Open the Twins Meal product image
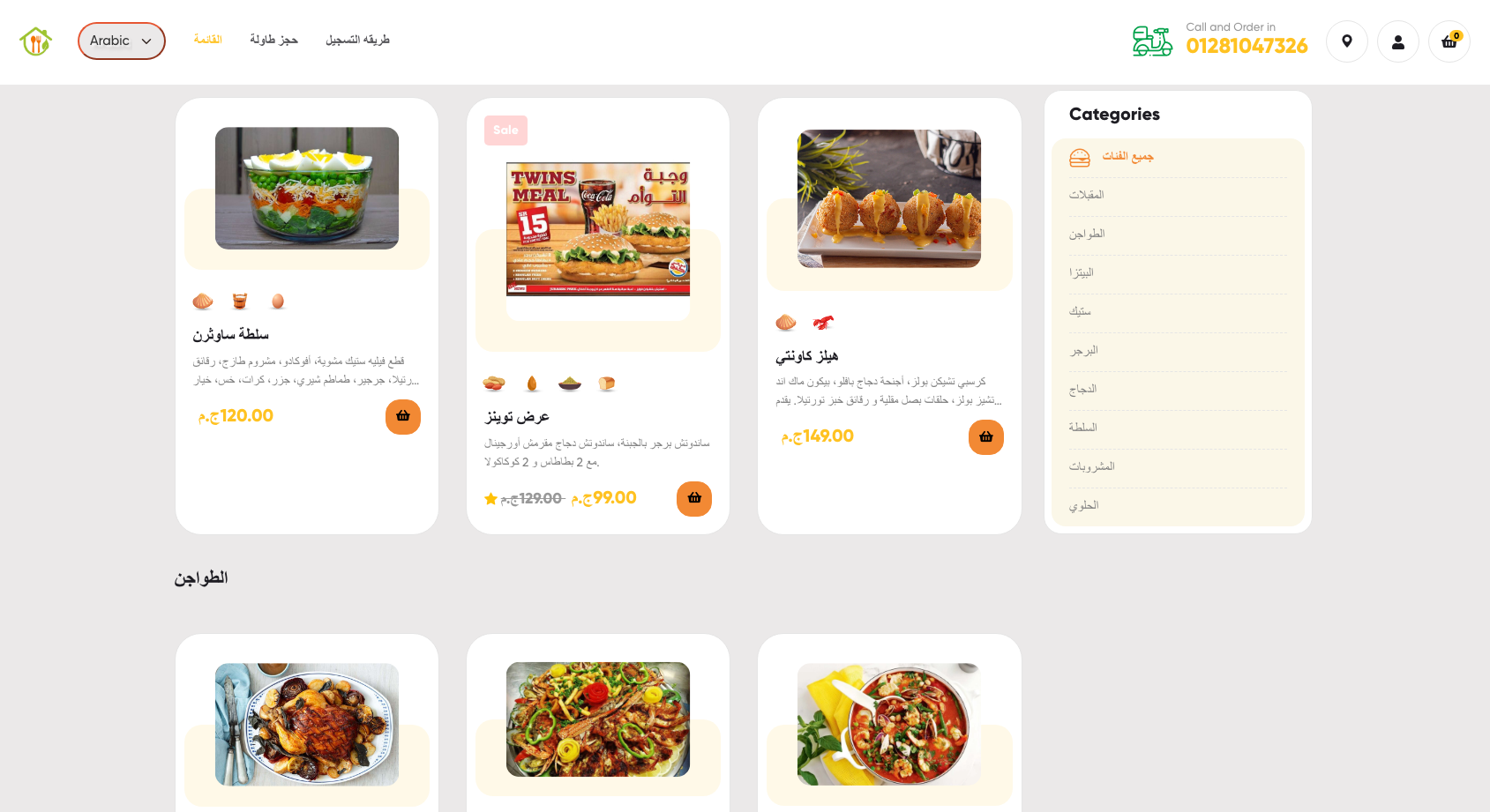The image size is (1490, 812). point(598,229)
